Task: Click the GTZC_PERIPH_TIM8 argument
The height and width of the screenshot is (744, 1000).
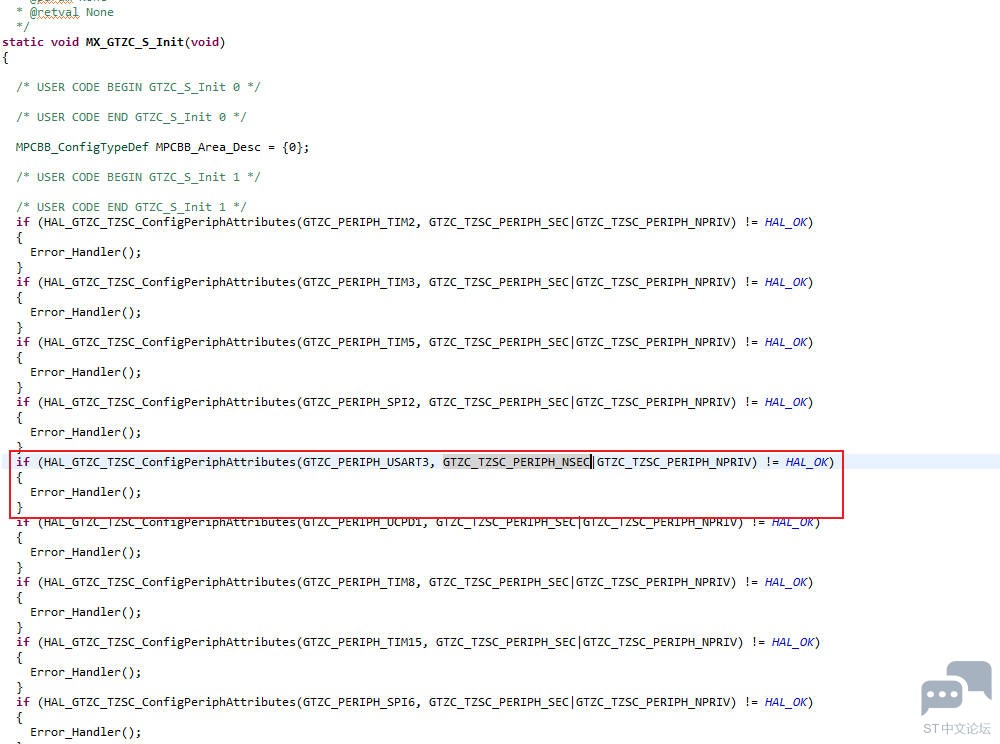Action: click(x=358, y=582)
